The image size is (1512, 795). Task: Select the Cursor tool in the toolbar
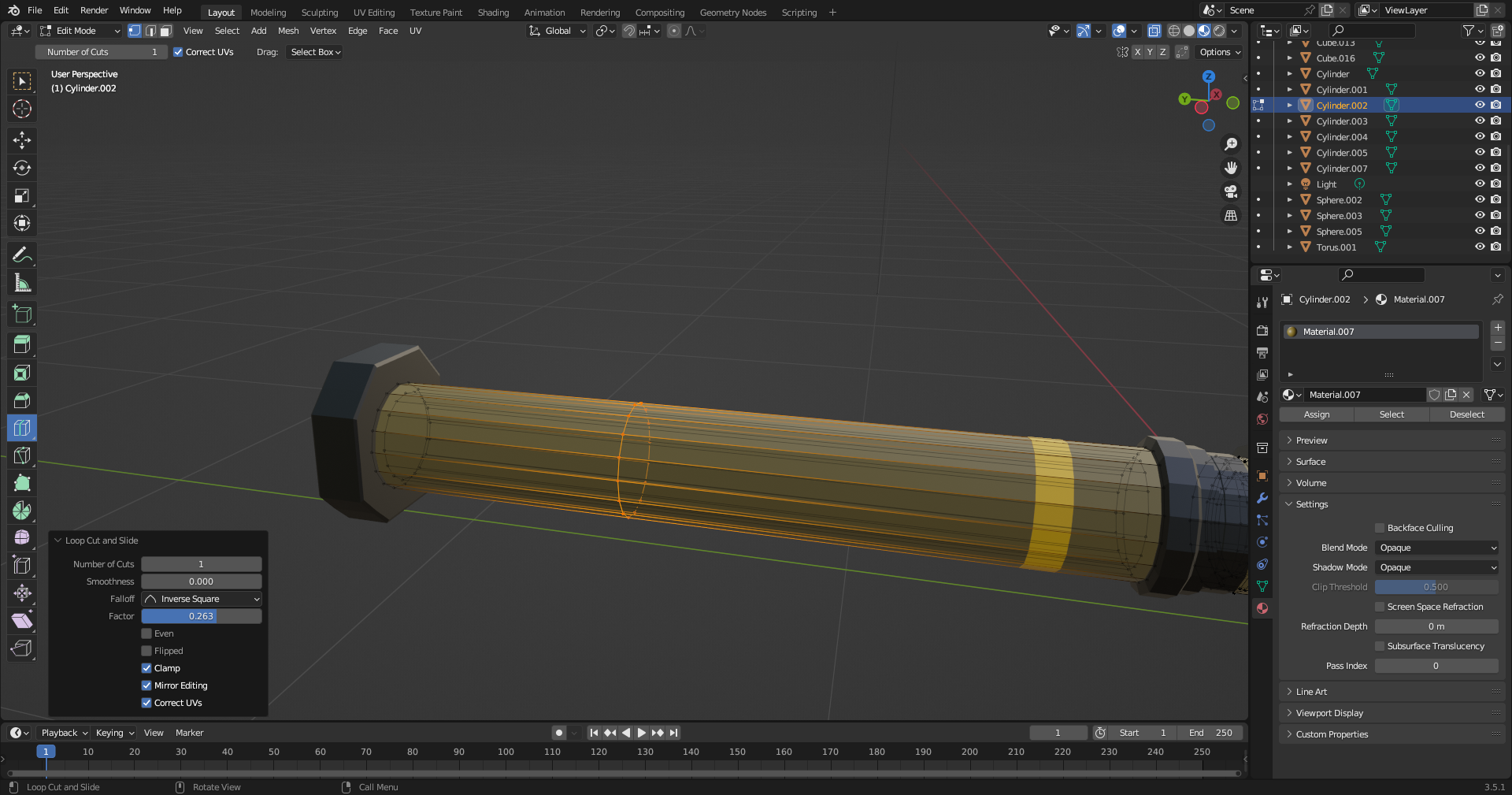(x=22, y=109)
